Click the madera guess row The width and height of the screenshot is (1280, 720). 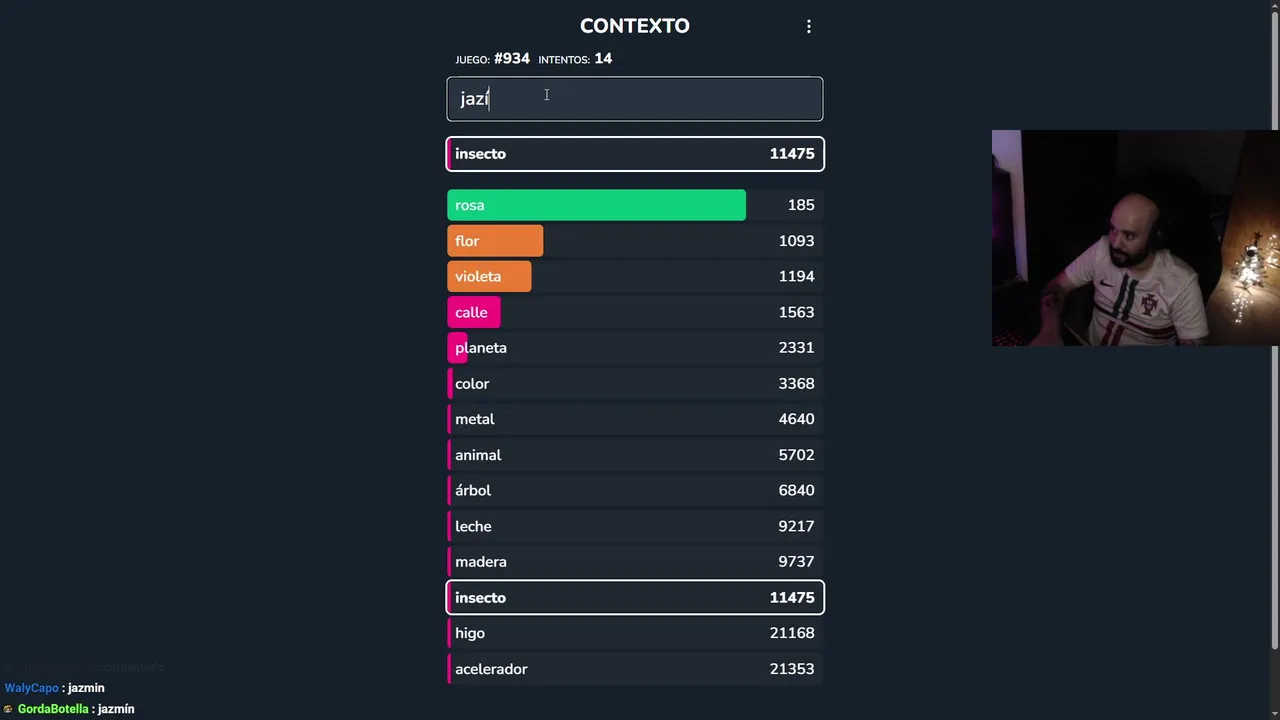pos(635,562)
